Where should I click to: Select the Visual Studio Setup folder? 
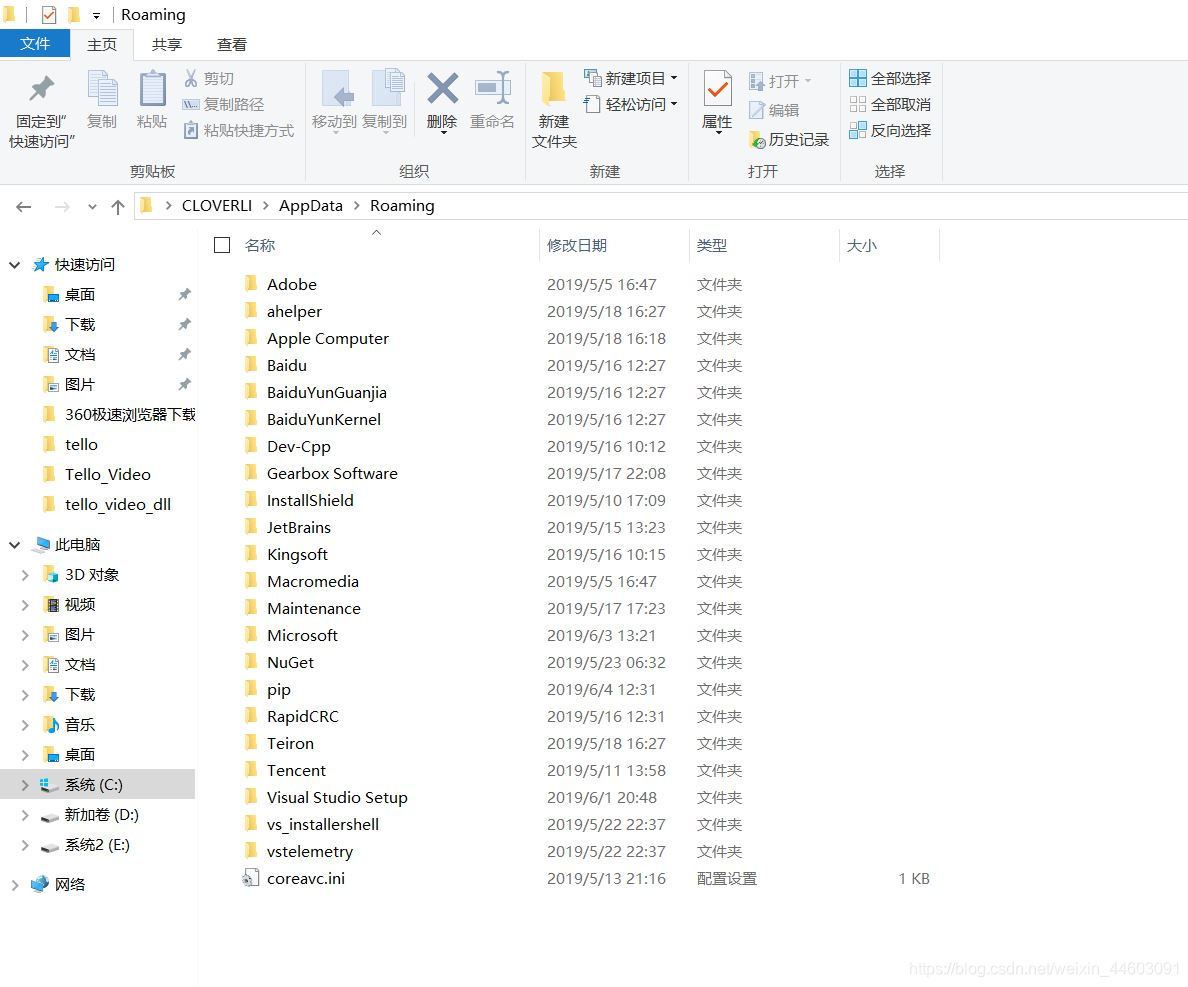337,798
